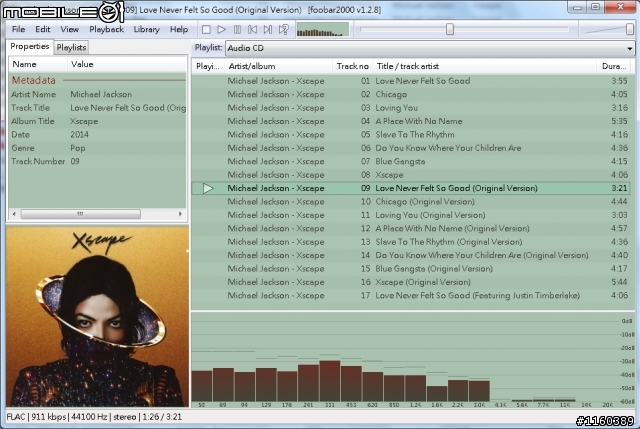The height and width of the screenshot is (429, 640).
Task: Click the seek bar slider handle
Action: click(x=450, y=29)
